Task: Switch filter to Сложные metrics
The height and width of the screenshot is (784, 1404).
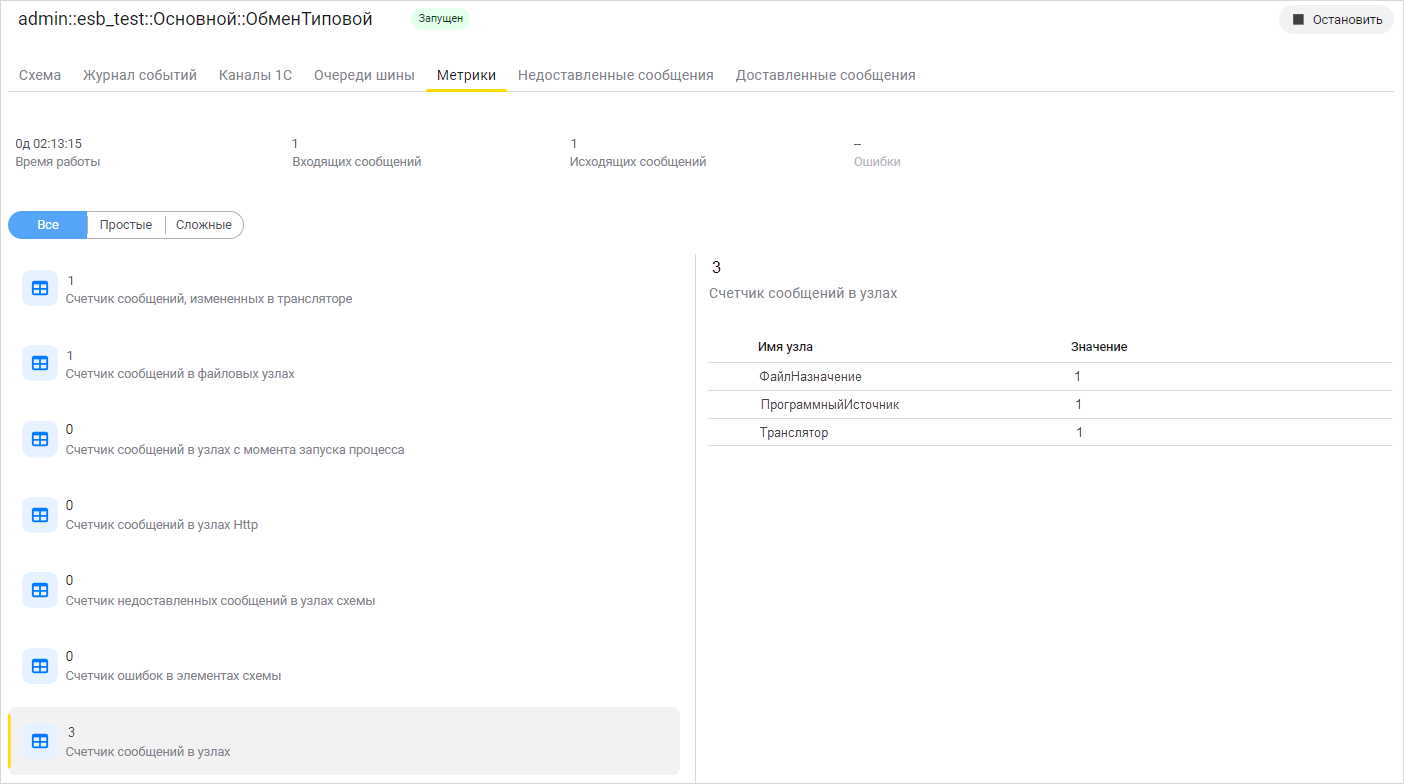Action: pyautogui.click(x=204, y=225)
